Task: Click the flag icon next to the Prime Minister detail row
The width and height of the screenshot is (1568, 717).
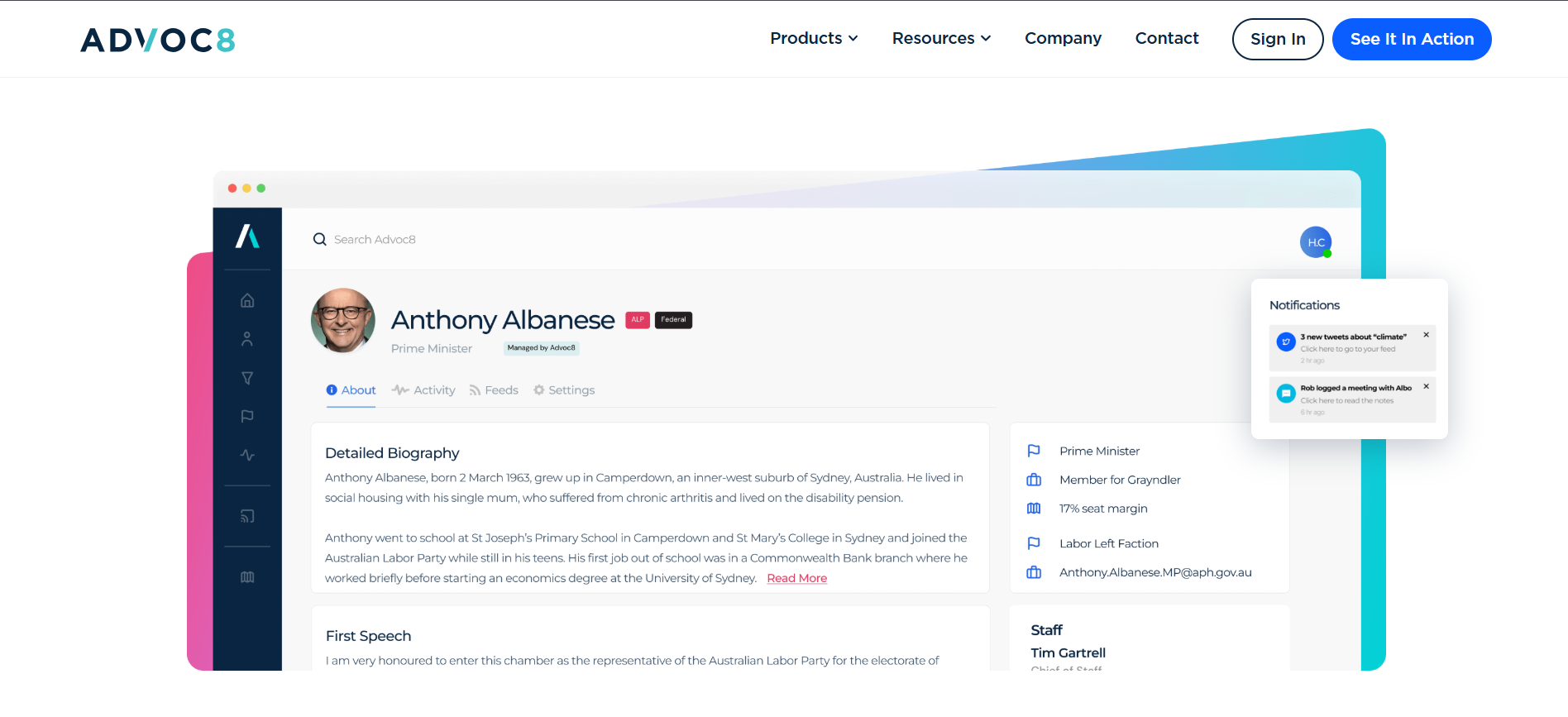Action: click(x=1034, y=451)
